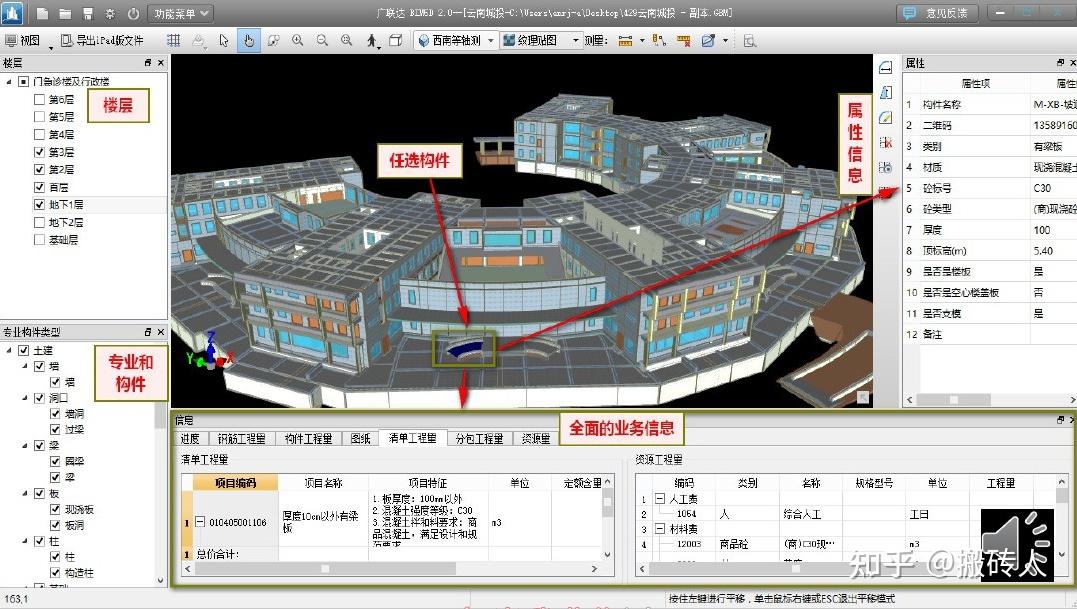The height and width of the screenshot is (609, 1077).
Task: Switch to the 图纸 tab
Action: tap(360, 439)
